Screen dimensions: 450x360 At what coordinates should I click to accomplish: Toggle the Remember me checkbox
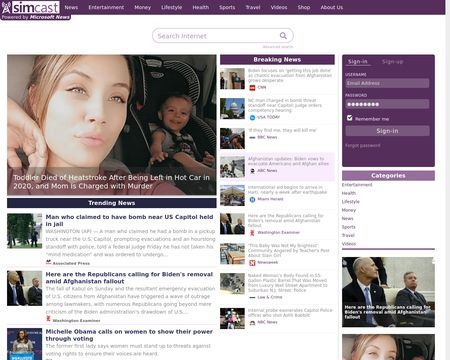349,118
